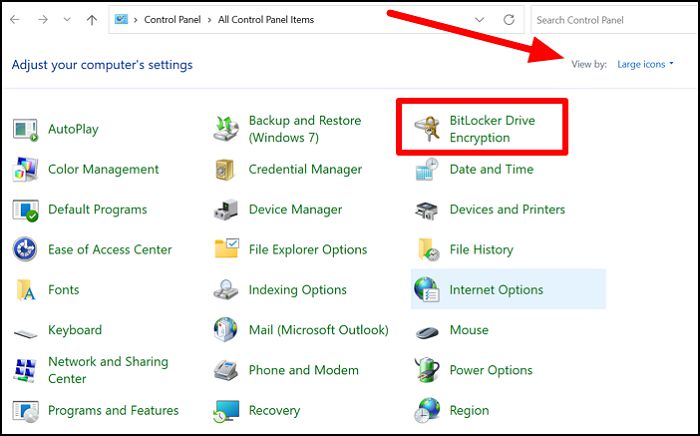Expand the address bar history dropdown
The height and width of the screenshot is (436, 700).
(480, 19)
